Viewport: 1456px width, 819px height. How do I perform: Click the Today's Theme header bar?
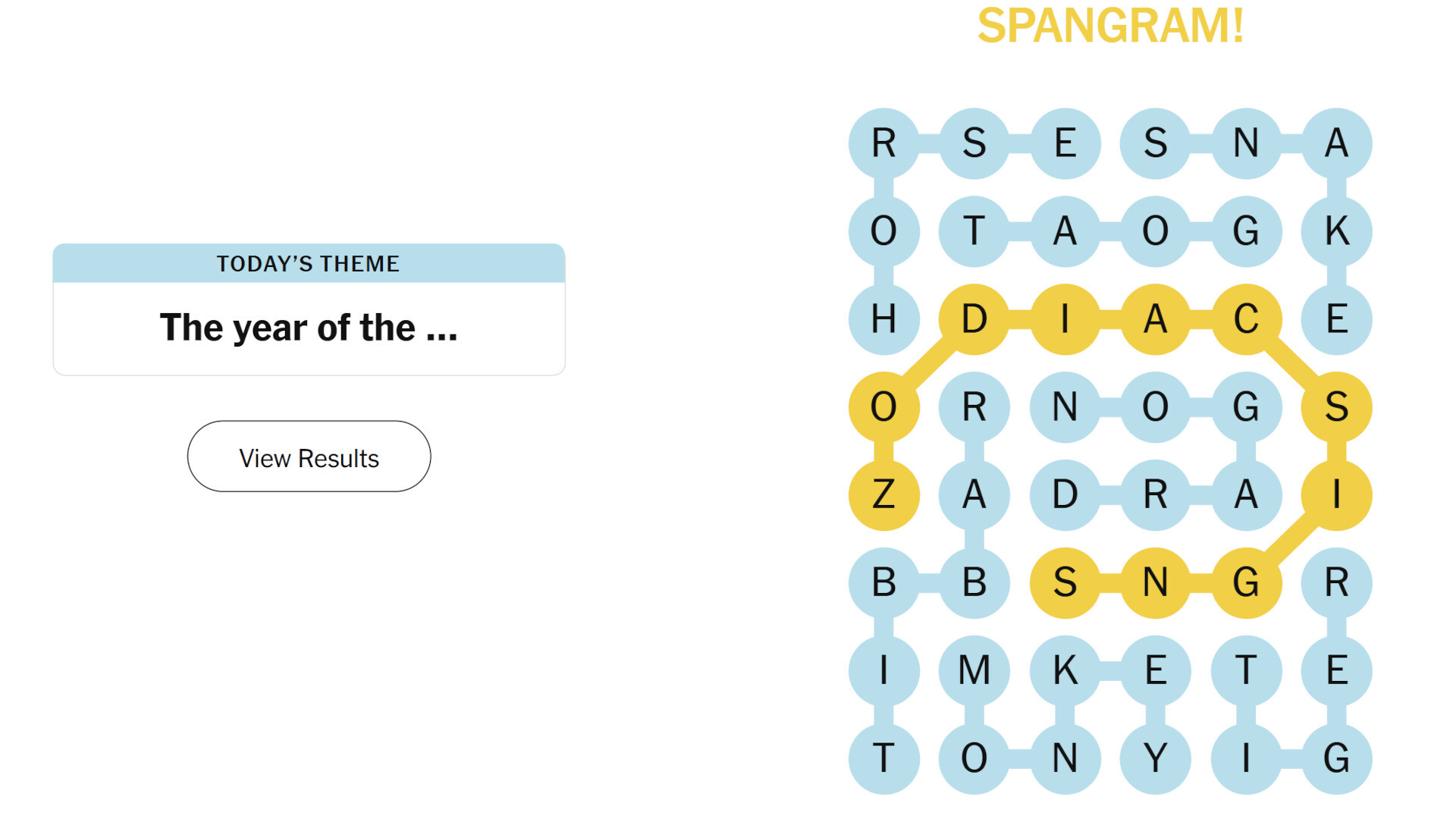coord(309,263)
